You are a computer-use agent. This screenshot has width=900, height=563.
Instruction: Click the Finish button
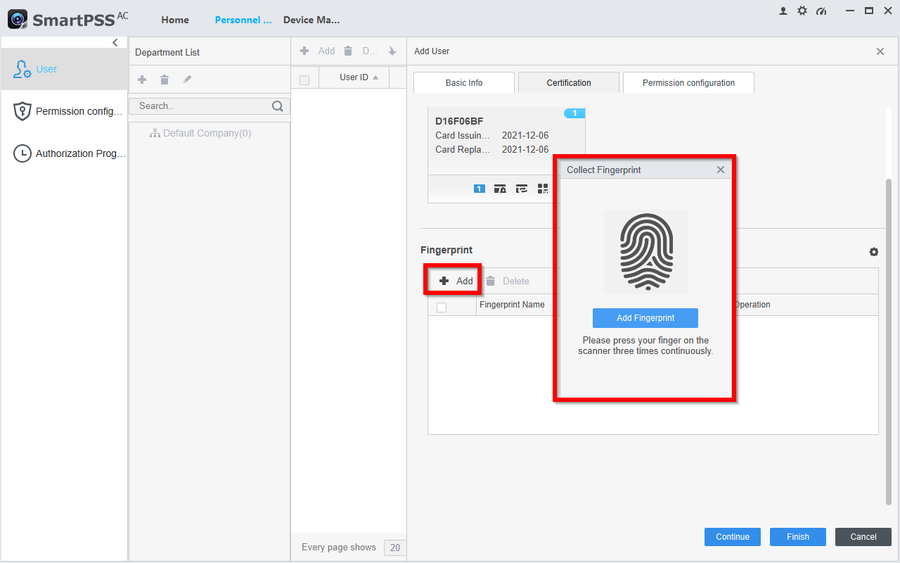pyautogui.click(x=797, y=537)
